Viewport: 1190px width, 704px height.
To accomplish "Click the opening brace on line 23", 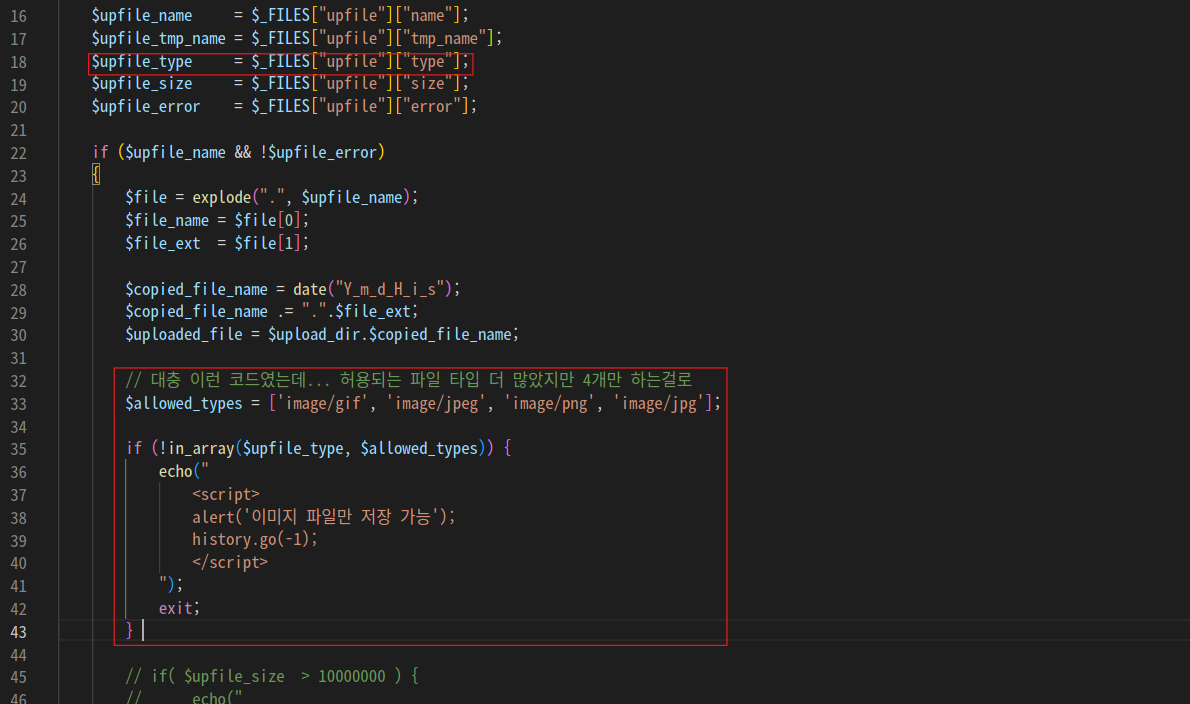I will (x=96, y=175).
